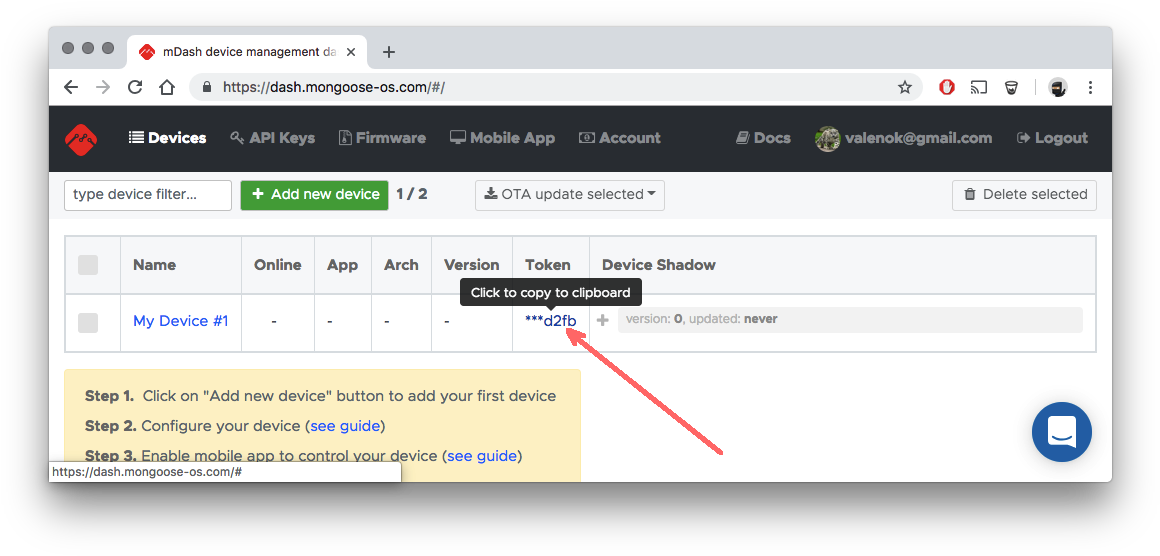The width and height of the screenshot is (1160, 556).
Task: Click the Arch column header
Action: click(402, 265)
